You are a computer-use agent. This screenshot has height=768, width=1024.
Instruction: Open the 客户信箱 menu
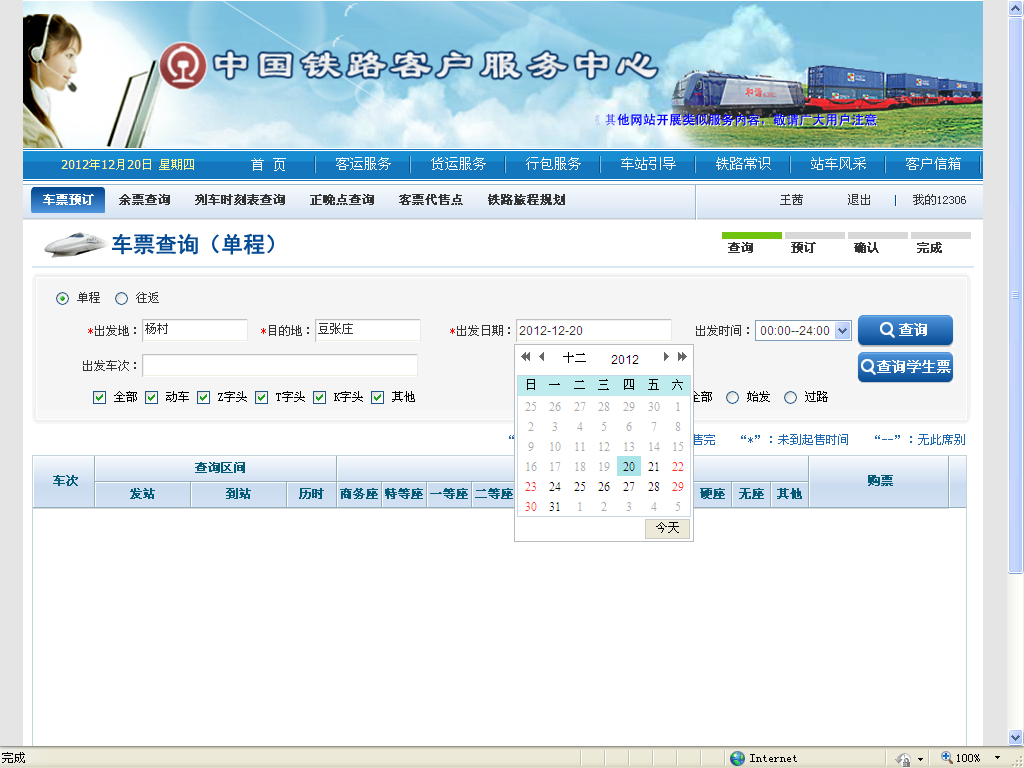tap(933, 164)
